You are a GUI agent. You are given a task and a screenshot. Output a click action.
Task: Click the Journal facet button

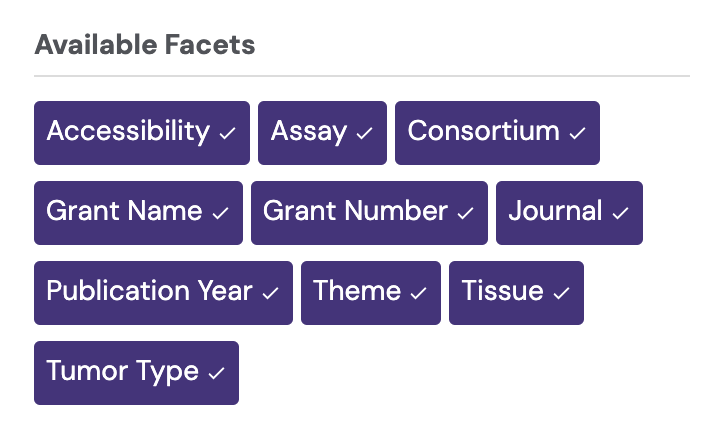569,212
